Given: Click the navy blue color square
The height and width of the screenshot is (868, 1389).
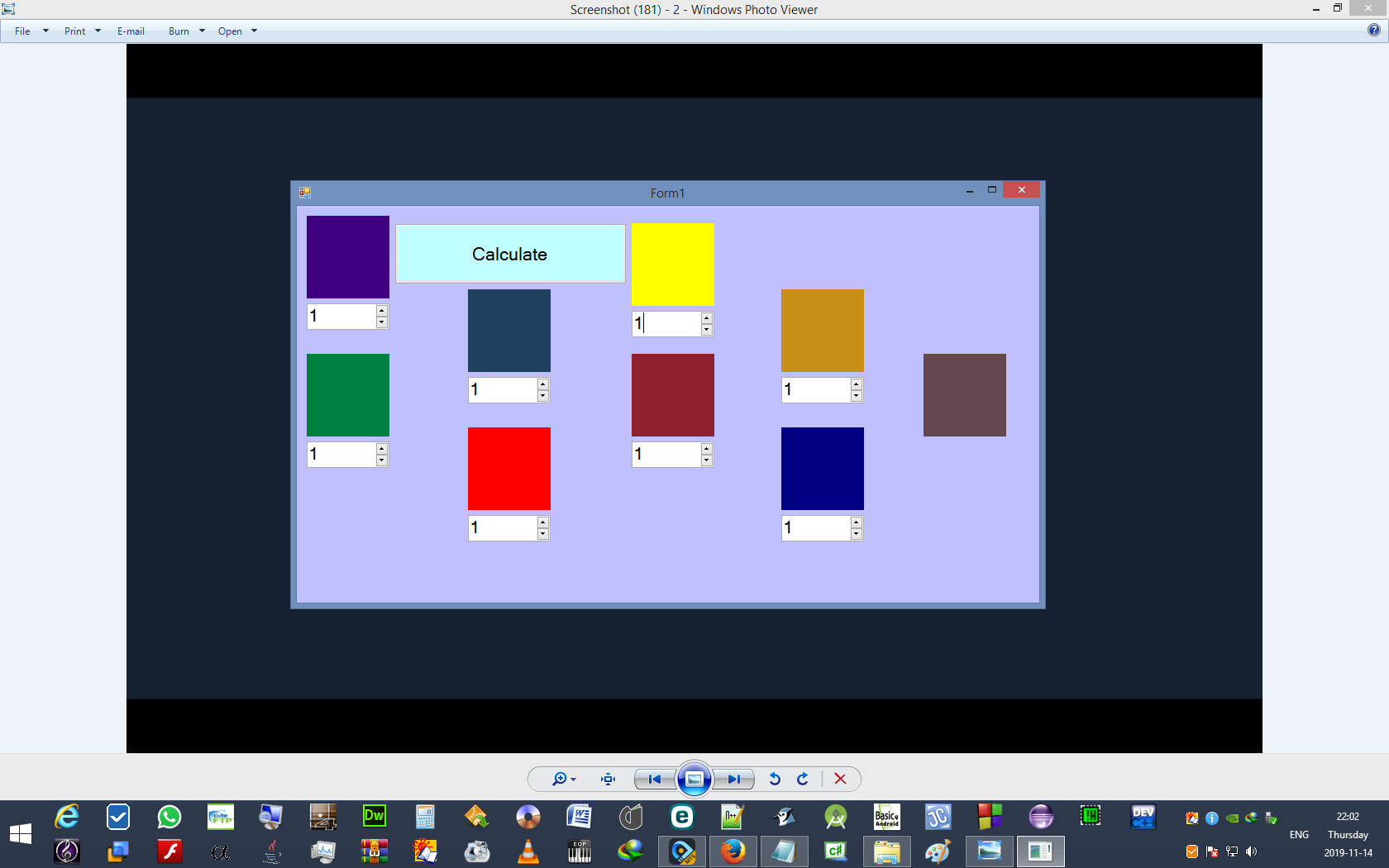Looking at the screenshot, I should tap(823, 469).
